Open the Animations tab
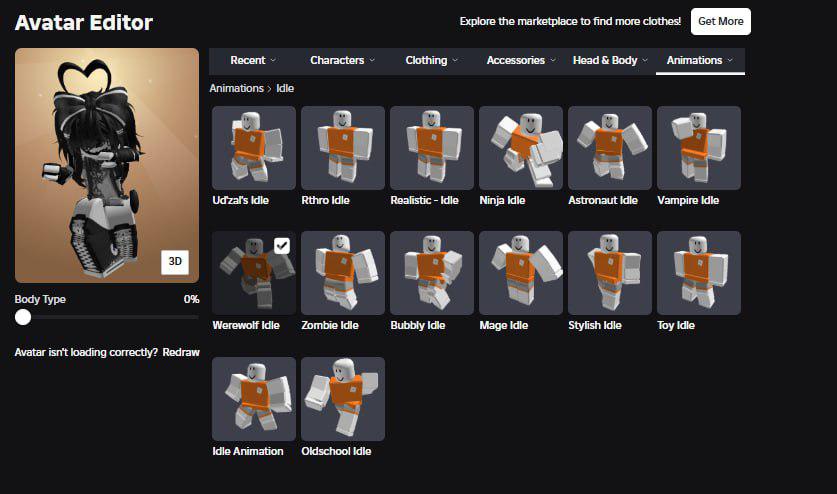 (700, 61)
